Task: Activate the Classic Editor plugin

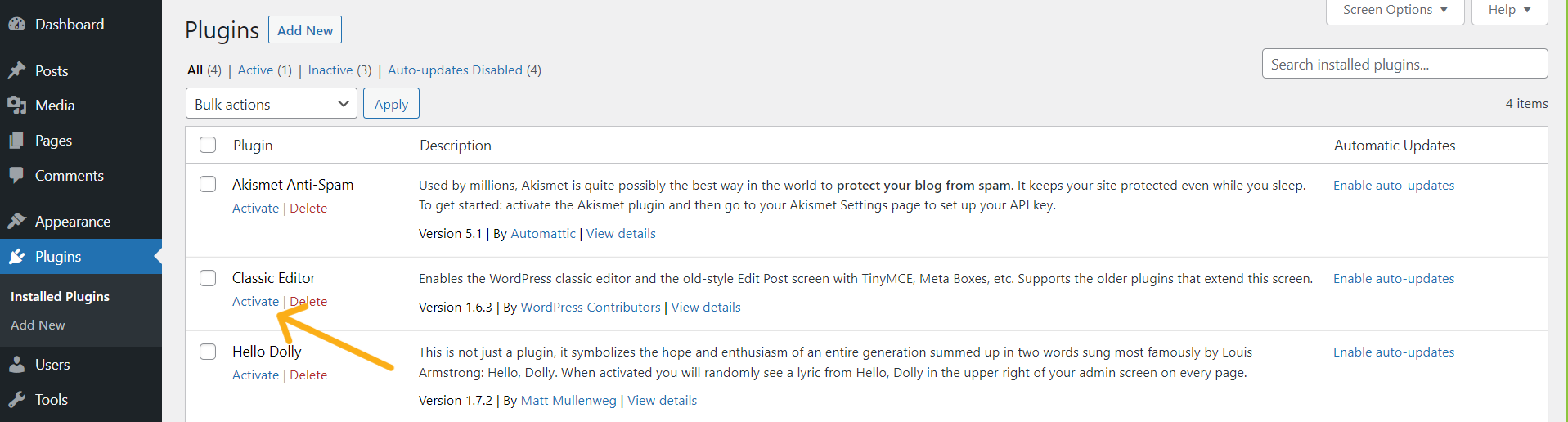Action: 255,302
